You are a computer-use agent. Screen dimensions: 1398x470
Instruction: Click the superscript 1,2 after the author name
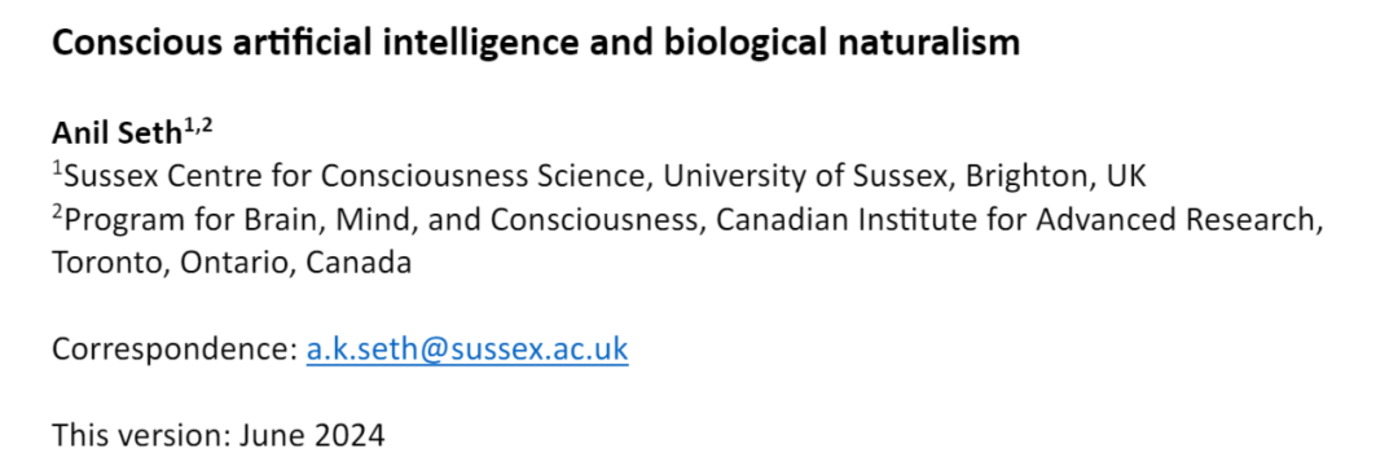tap(198, 124)
